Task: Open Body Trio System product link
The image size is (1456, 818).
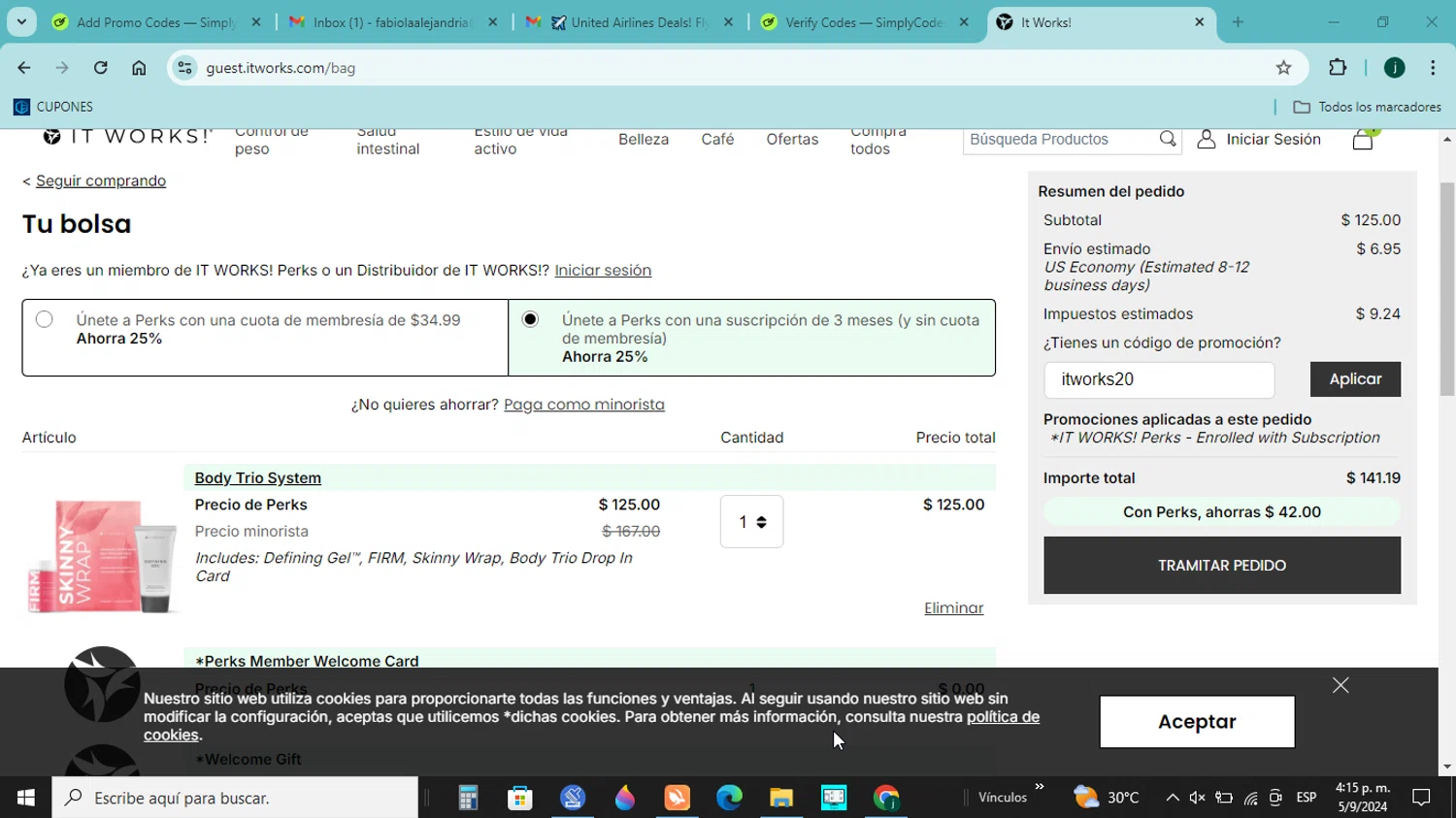Action: coord(257,477)
